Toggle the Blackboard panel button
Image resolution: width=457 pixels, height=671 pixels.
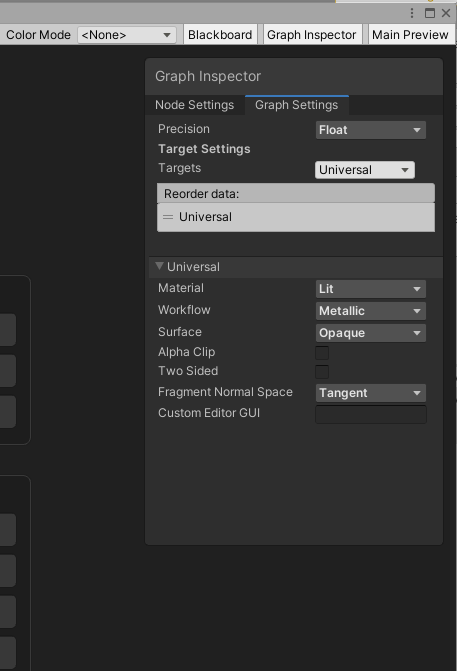[x=220, y=35]
